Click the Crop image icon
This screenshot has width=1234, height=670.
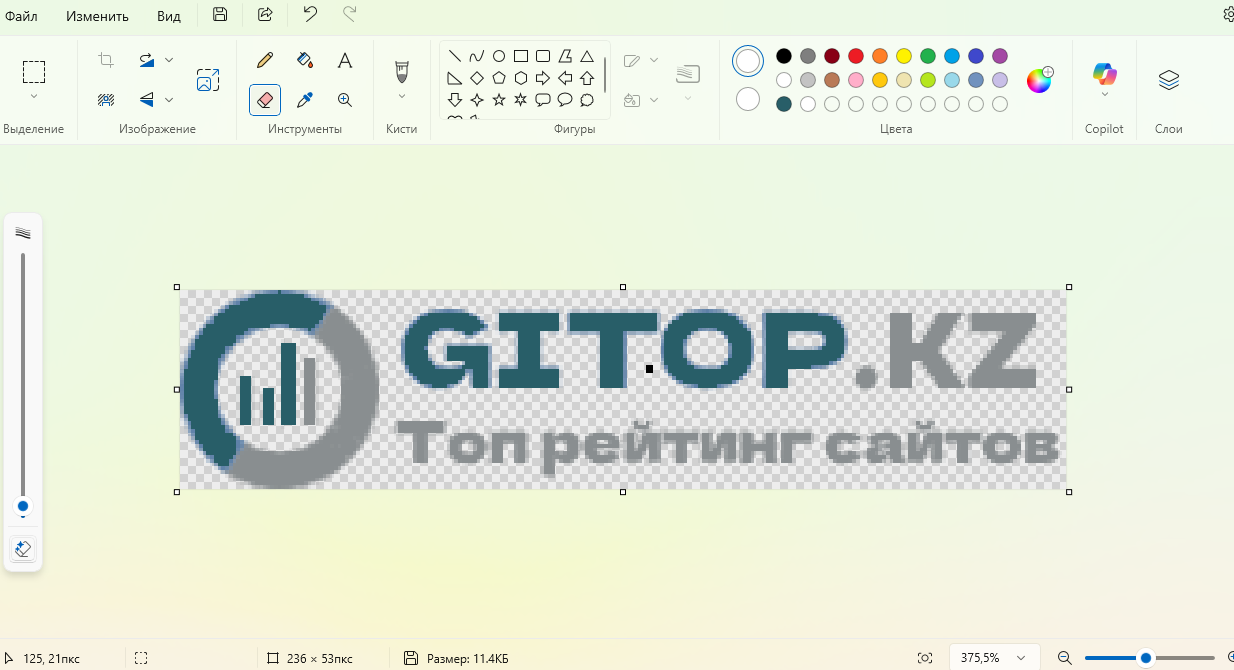[106, 61]
